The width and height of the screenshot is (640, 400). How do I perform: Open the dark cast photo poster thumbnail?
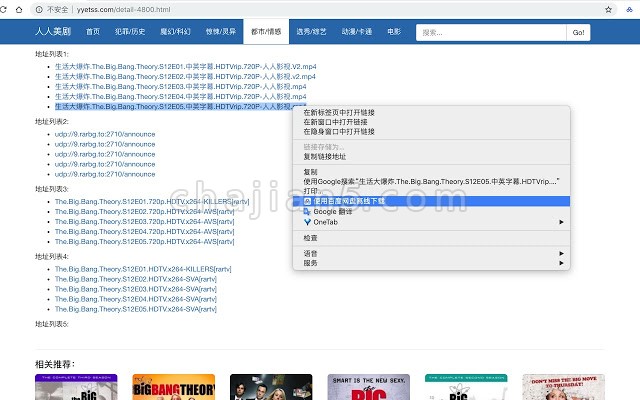point(271,387)
